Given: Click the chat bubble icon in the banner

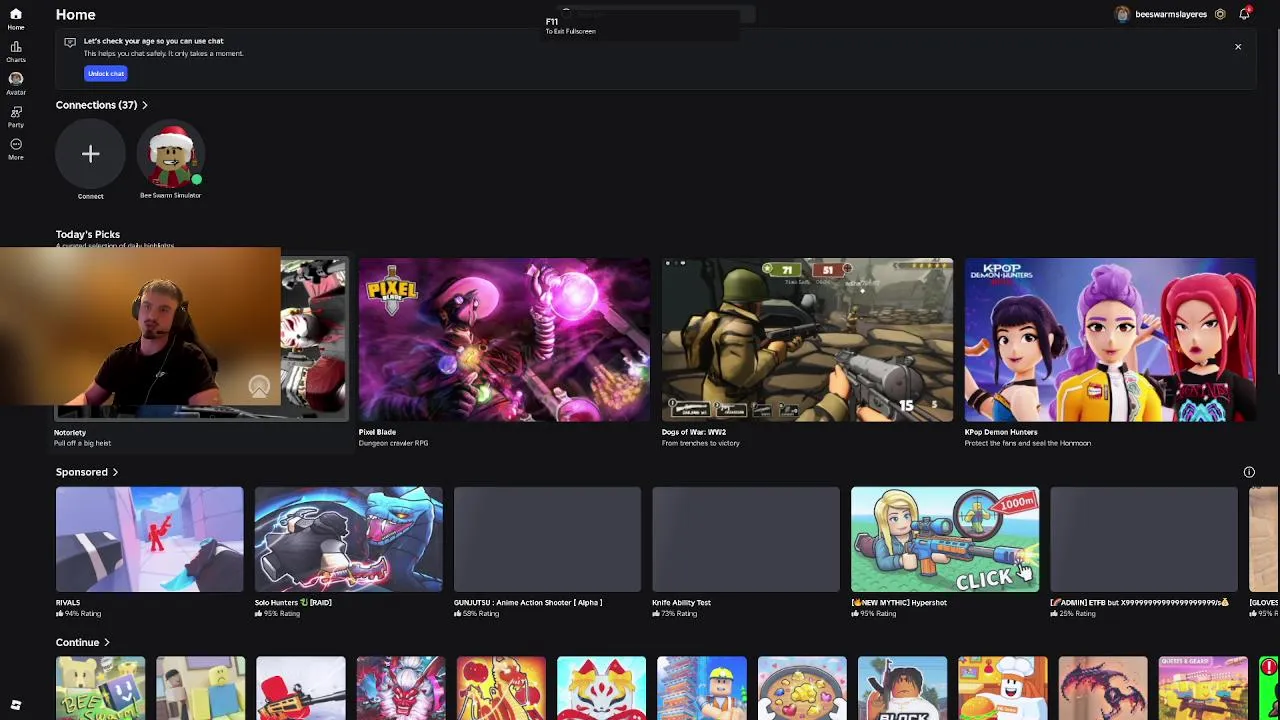Looking at the screenshot, I should [x=70, y=43].
